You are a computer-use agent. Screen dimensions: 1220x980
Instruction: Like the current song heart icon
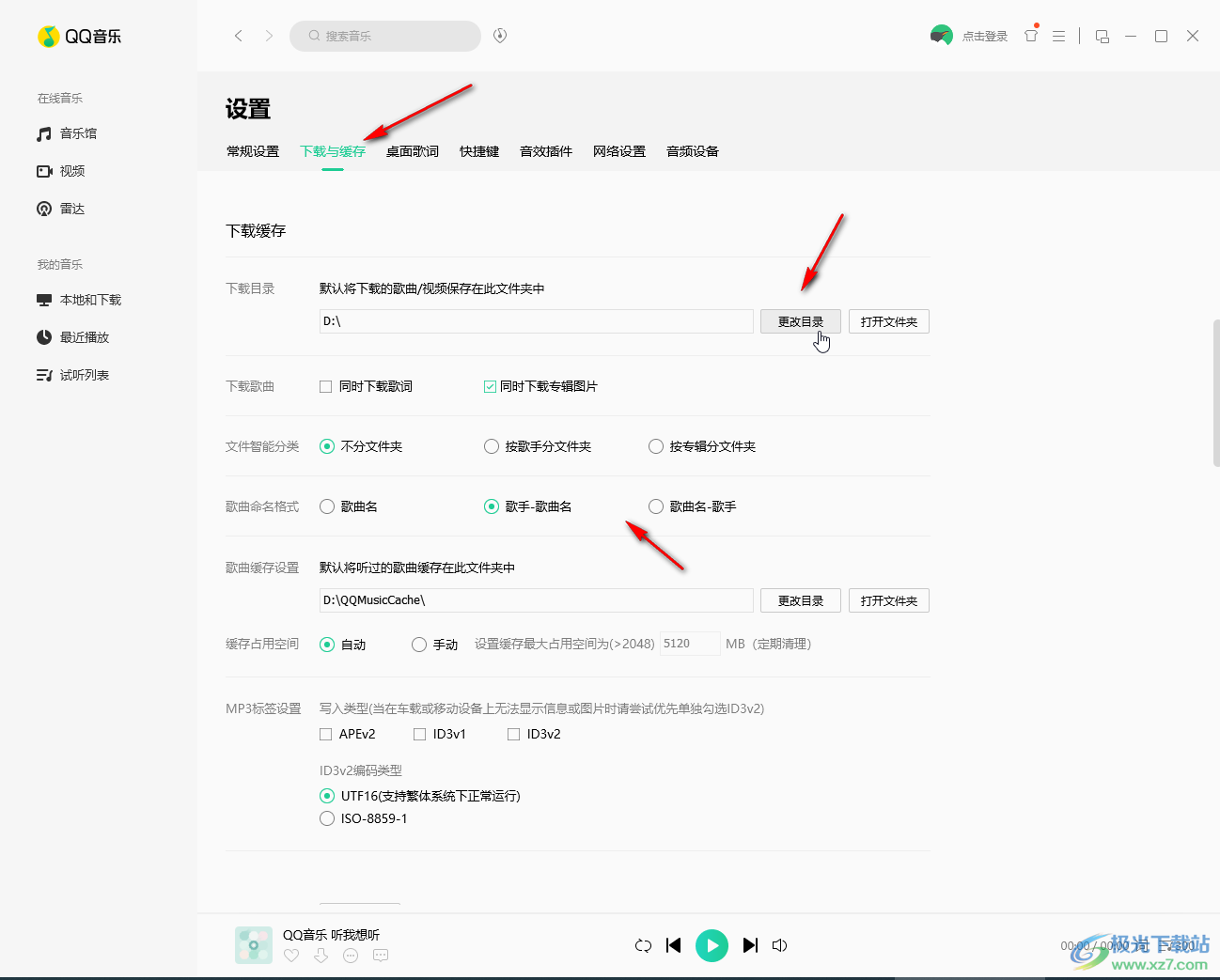tap(291, 956)
